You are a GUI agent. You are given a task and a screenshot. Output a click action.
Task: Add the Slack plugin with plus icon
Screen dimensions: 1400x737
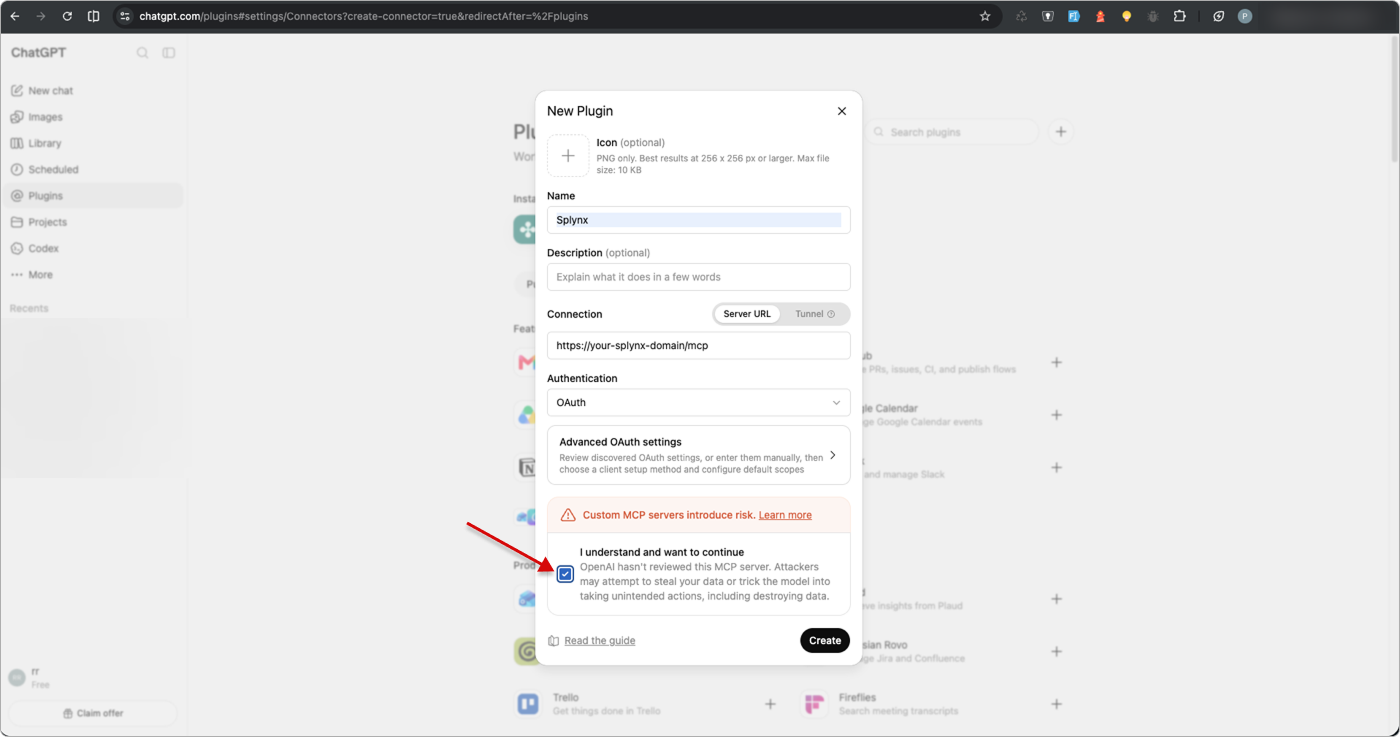1056,467
